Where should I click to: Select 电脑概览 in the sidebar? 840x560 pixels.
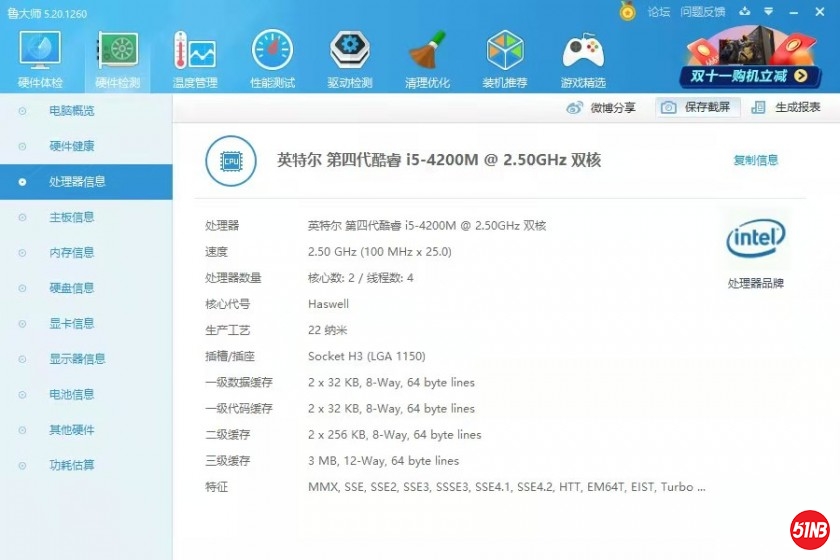pos(72,111)
